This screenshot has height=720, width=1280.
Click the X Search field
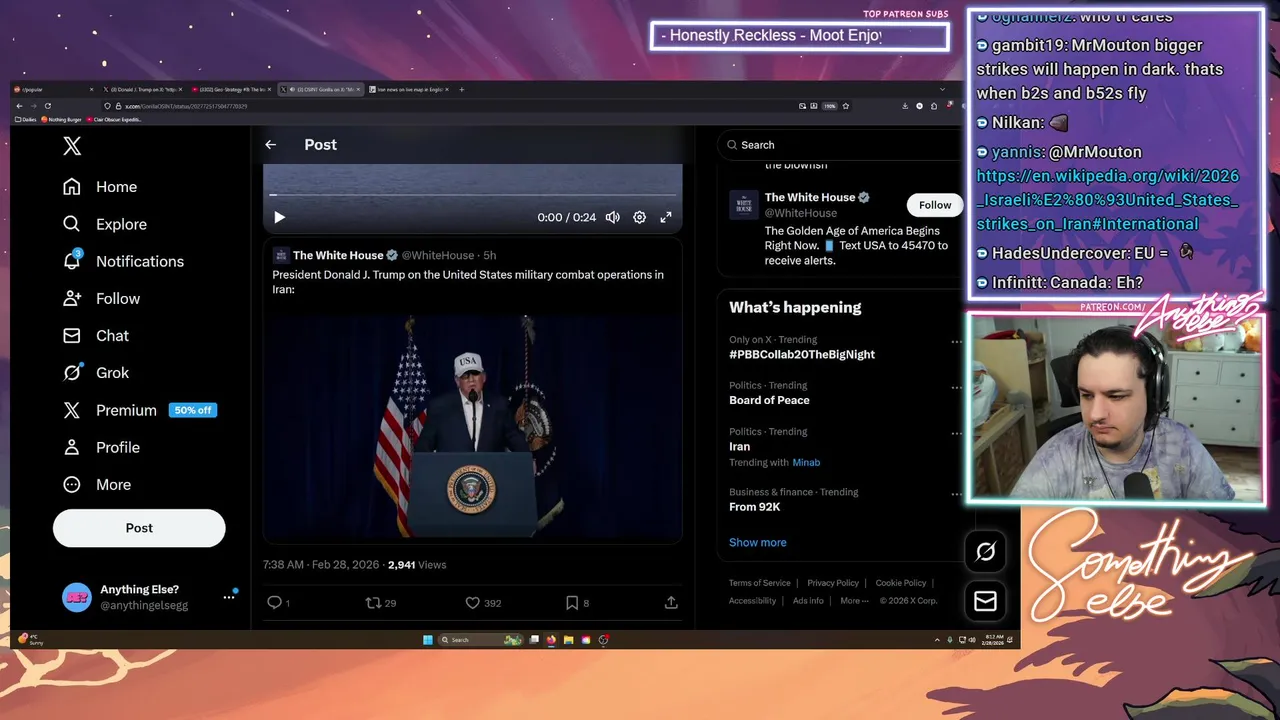[x=838, y=145]
